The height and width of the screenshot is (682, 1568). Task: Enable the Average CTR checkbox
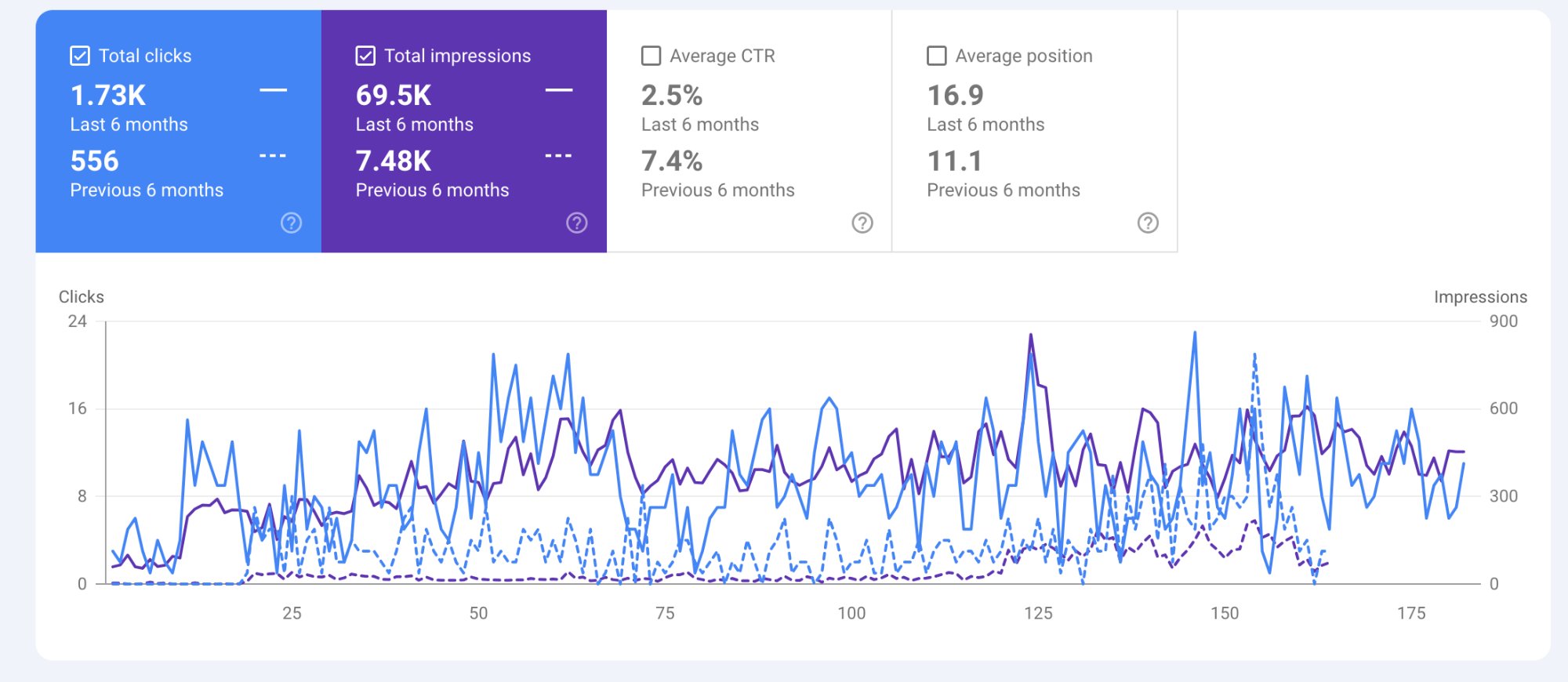point(651,56)
